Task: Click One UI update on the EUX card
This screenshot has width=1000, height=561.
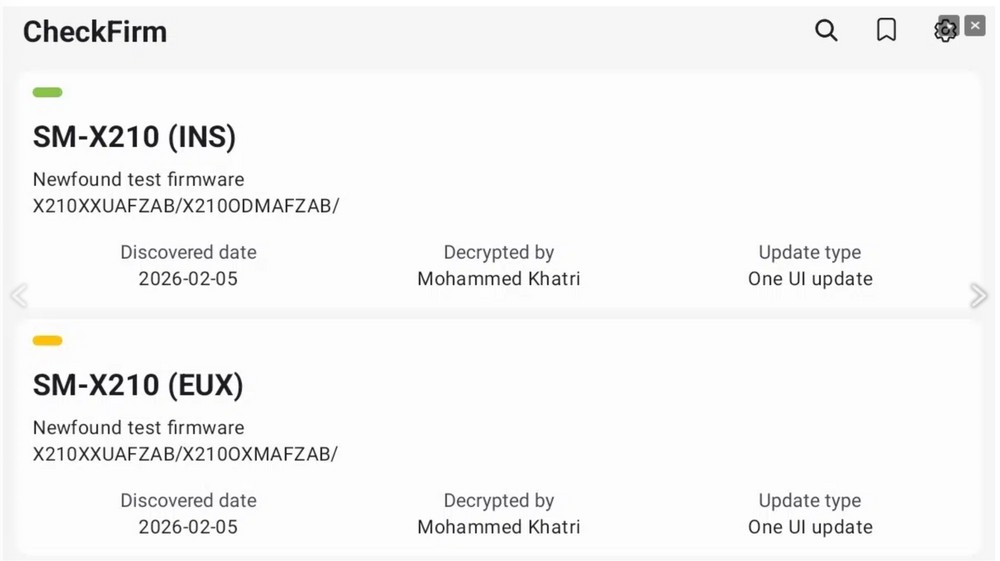Action: 810,527
